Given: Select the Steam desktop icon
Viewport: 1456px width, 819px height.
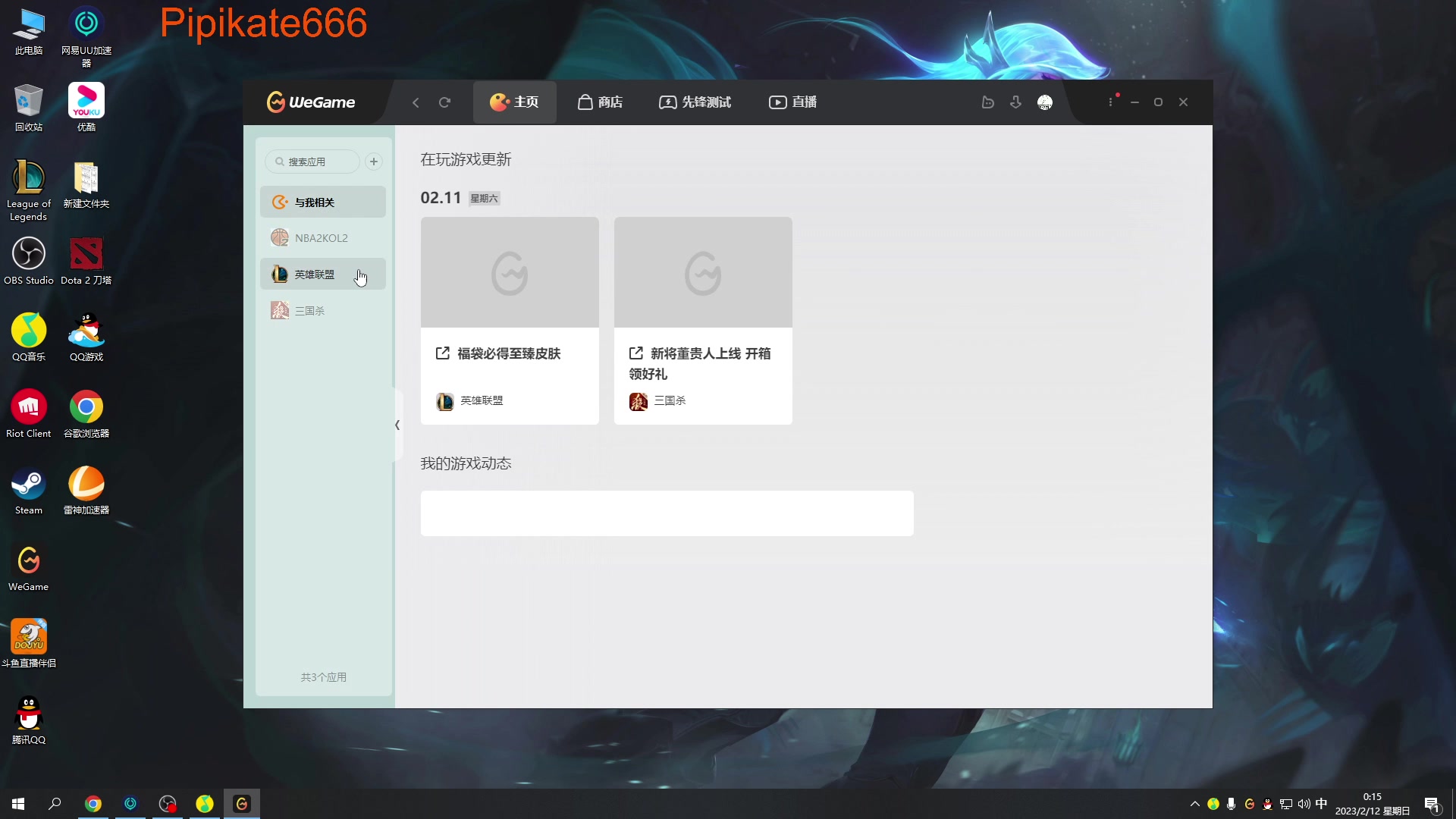Looking at the screenshot, I should (29, 491).
